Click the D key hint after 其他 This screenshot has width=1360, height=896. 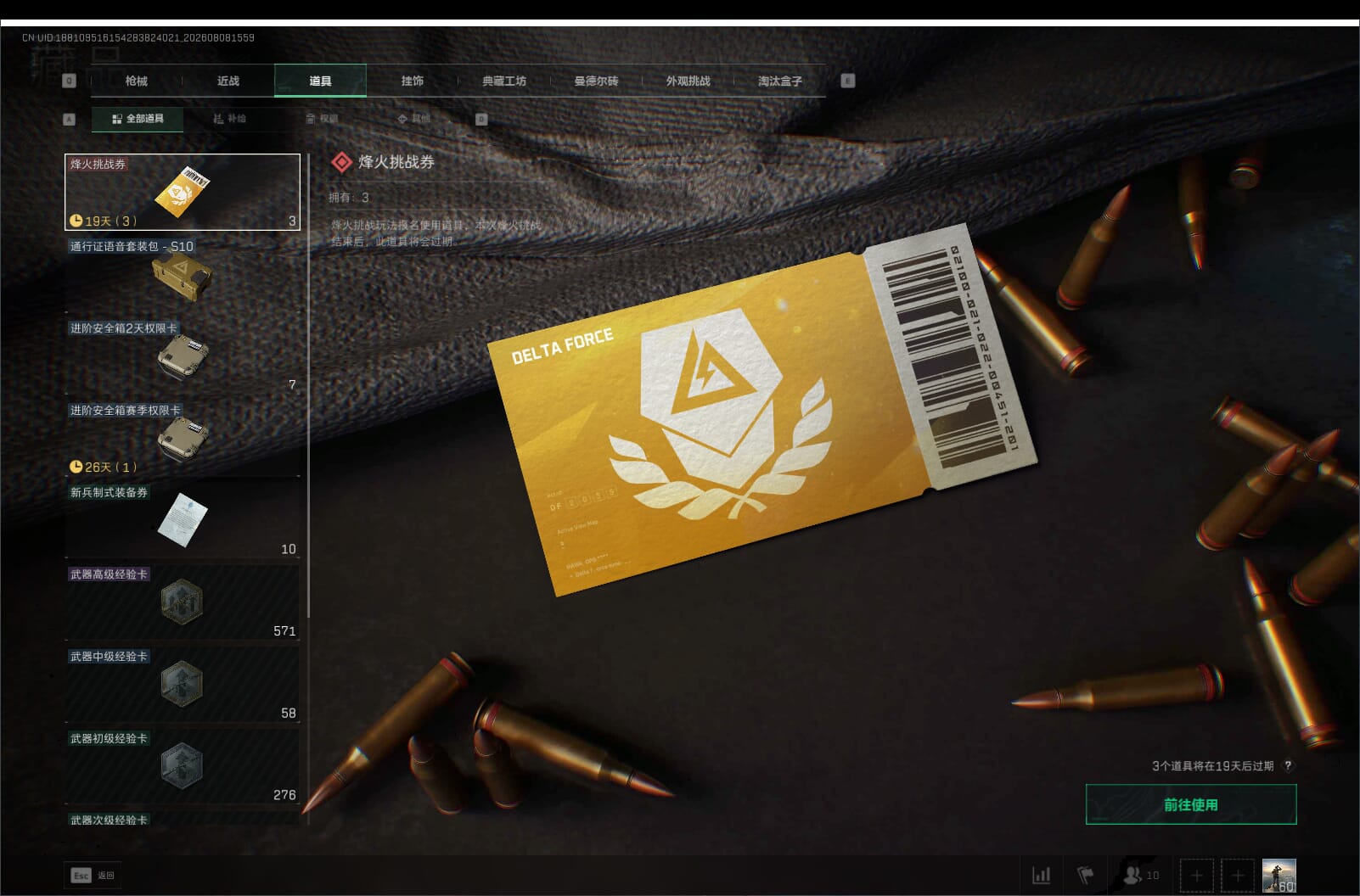click(x=481, y=120)
